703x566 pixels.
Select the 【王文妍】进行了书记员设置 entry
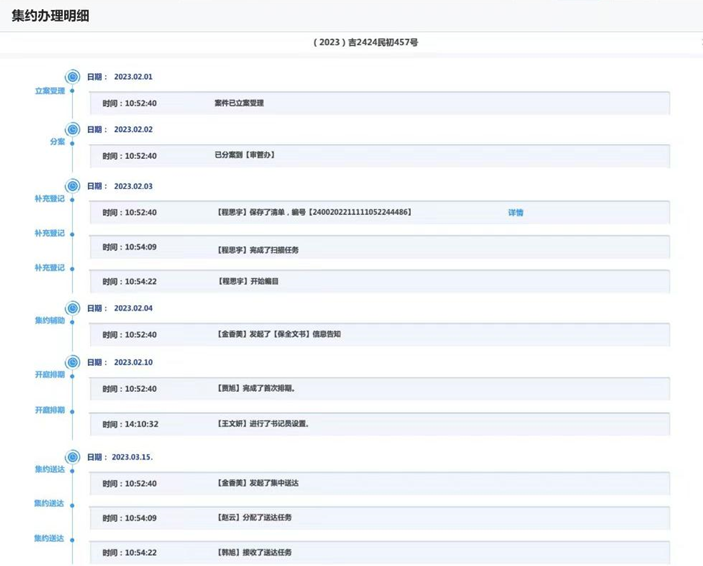pos(379,424)
